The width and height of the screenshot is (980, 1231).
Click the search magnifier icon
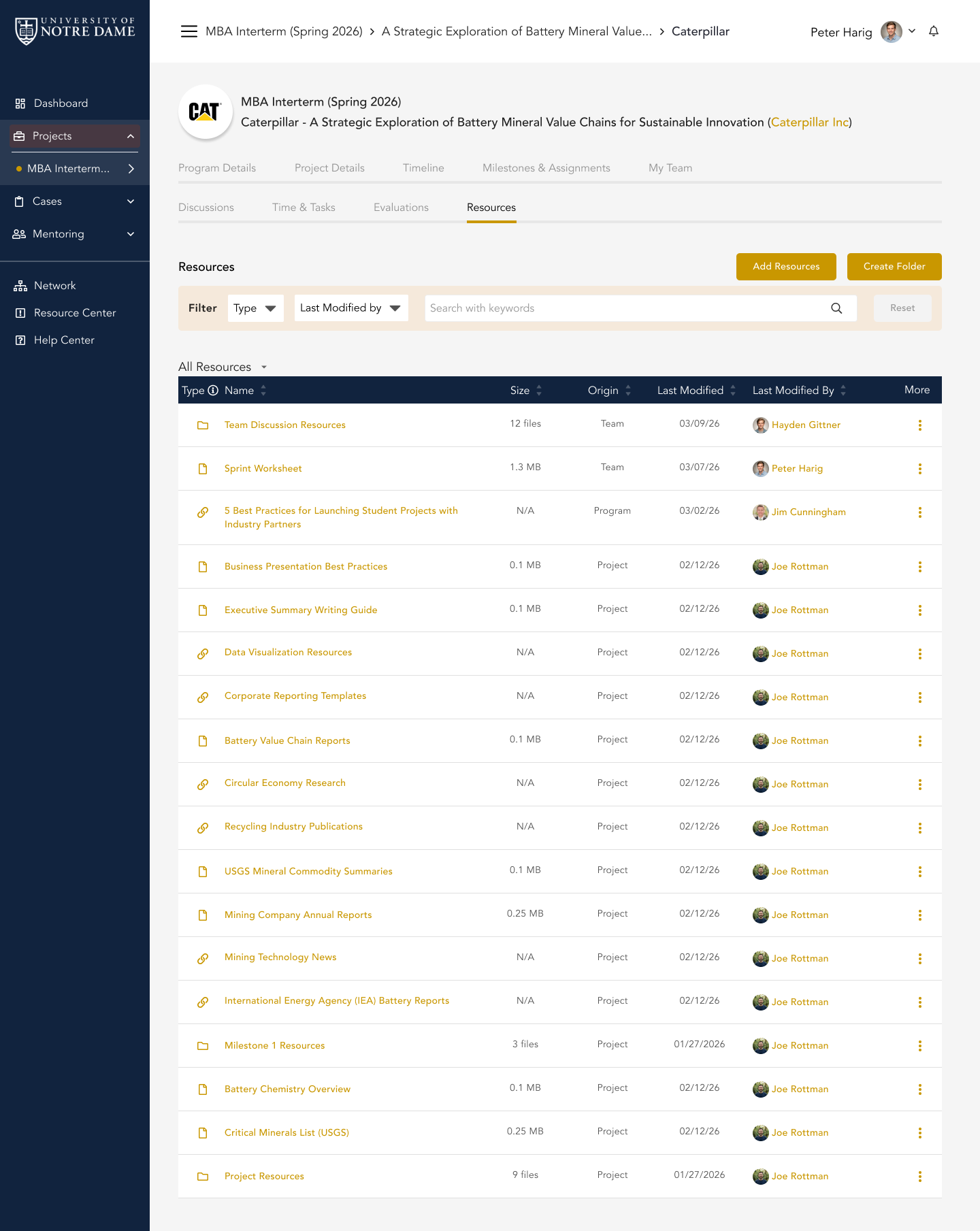(x=836, y=308)
